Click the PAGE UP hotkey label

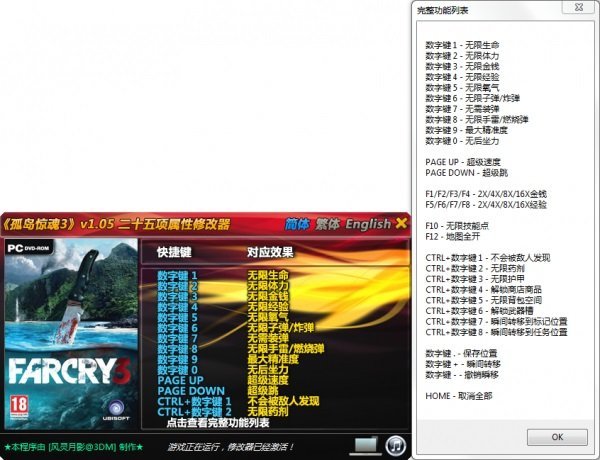(180, 380)
